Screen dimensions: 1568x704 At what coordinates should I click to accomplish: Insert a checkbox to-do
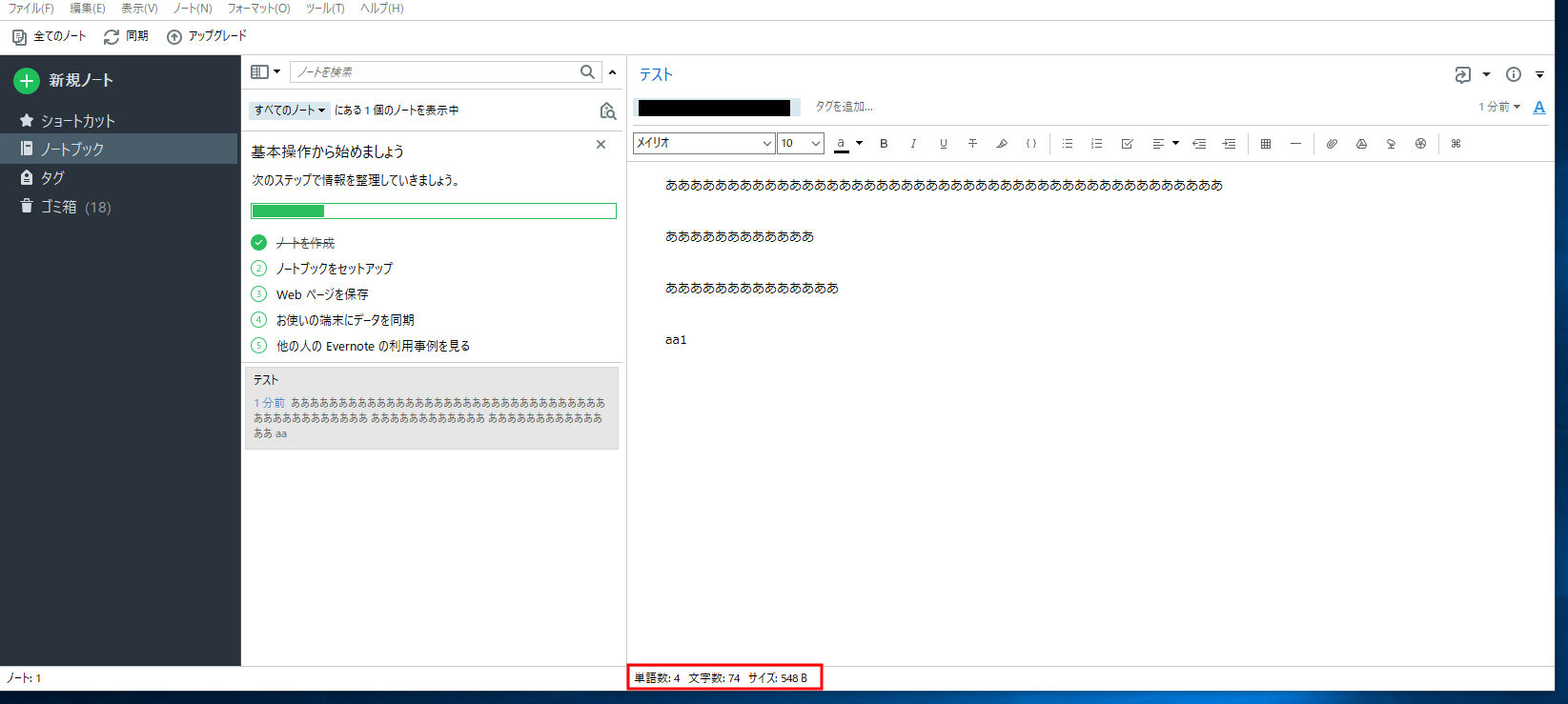[x=1127, y=144]
